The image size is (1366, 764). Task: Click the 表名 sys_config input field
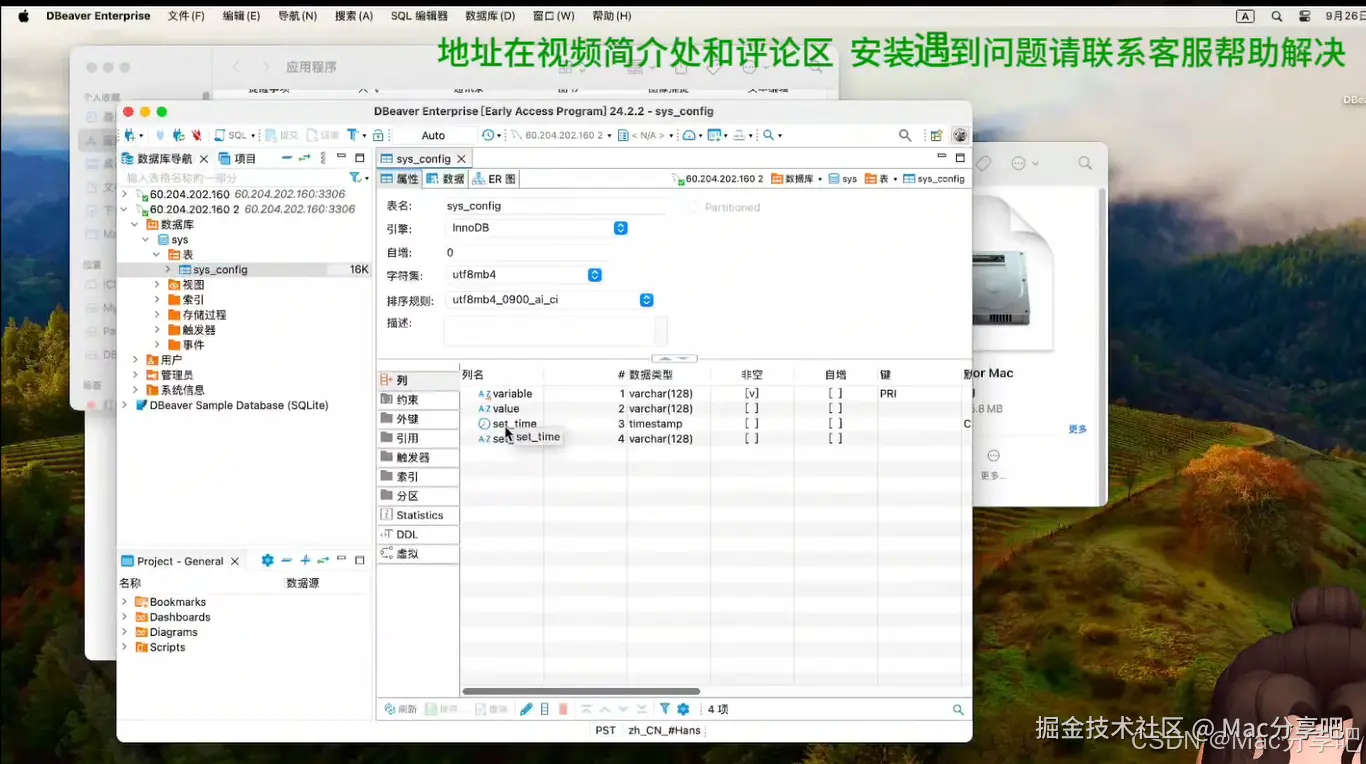(x=556, y=206)
